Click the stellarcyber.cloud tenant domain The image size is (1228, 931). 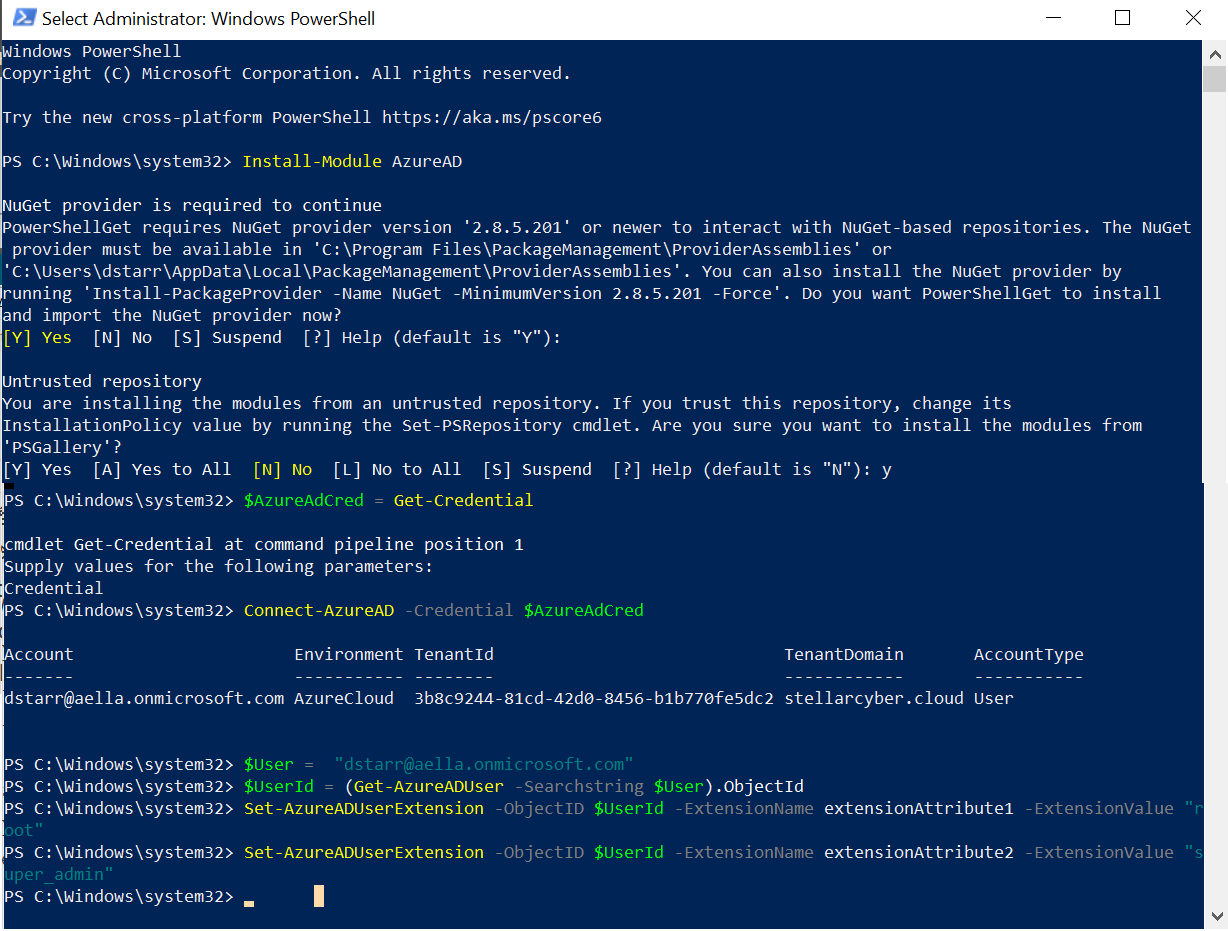pos(873,698)
